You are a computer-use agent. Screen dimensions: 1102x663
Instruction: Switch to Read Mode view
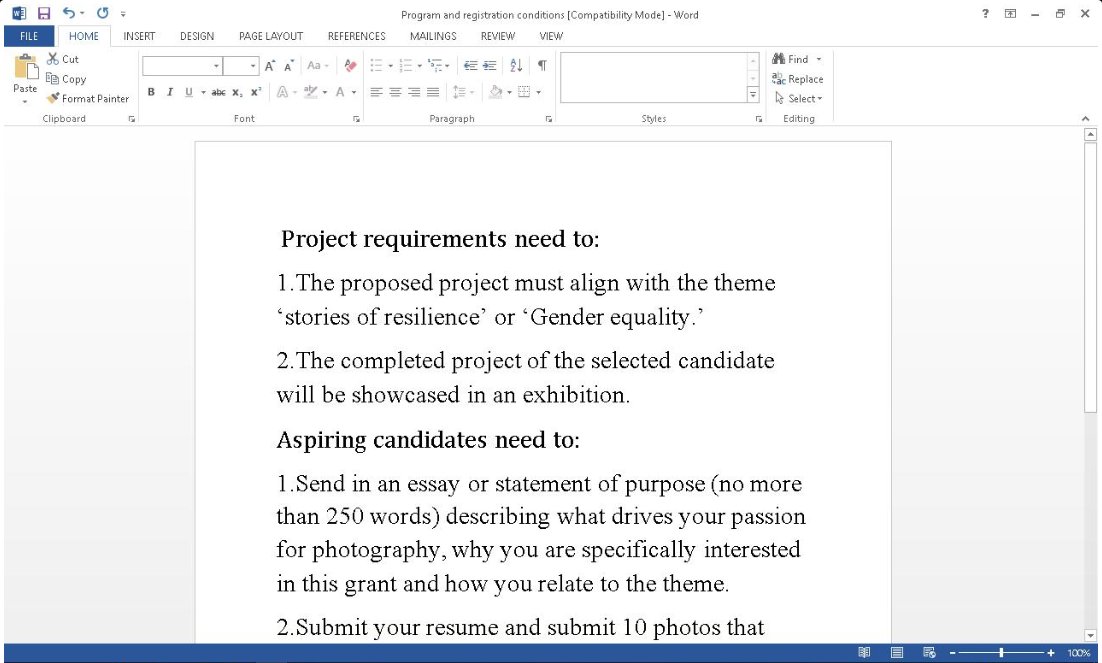(864, 653)
